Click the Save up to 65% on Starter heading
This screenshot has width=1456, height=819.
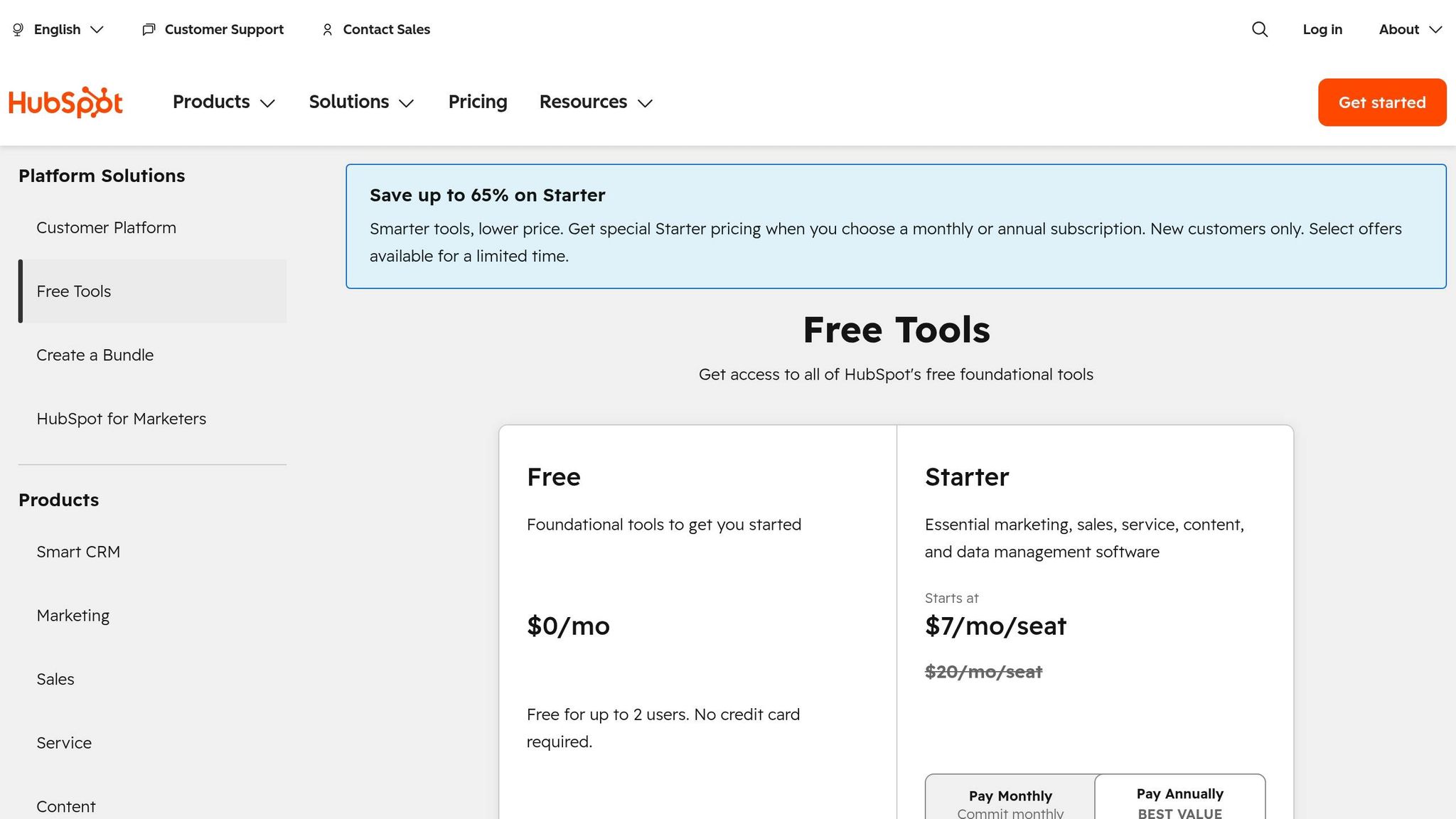(x=487, y=195)
